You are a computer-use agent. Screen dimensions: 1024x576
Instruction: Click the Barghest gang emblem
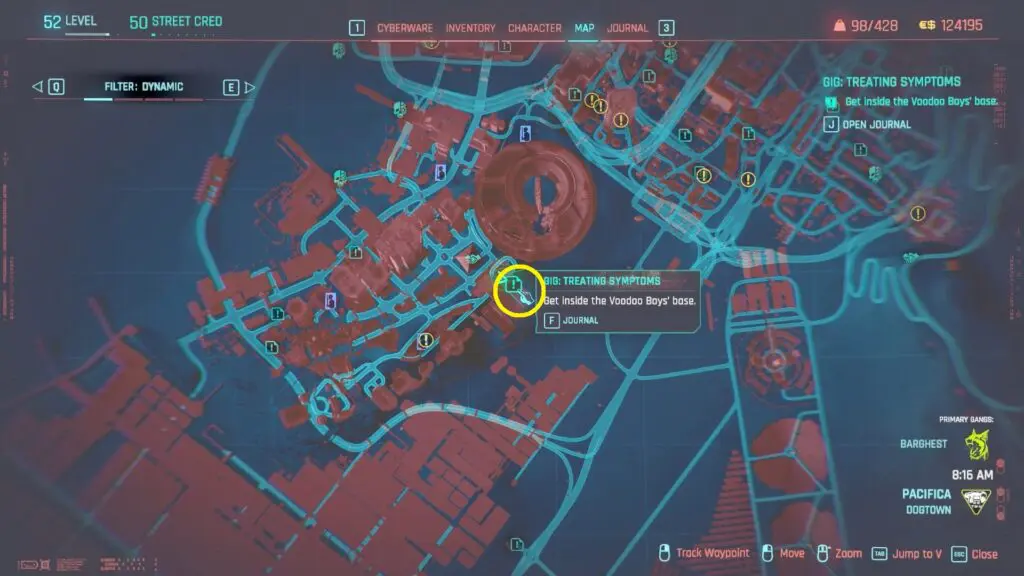click(x=978, y=443)
